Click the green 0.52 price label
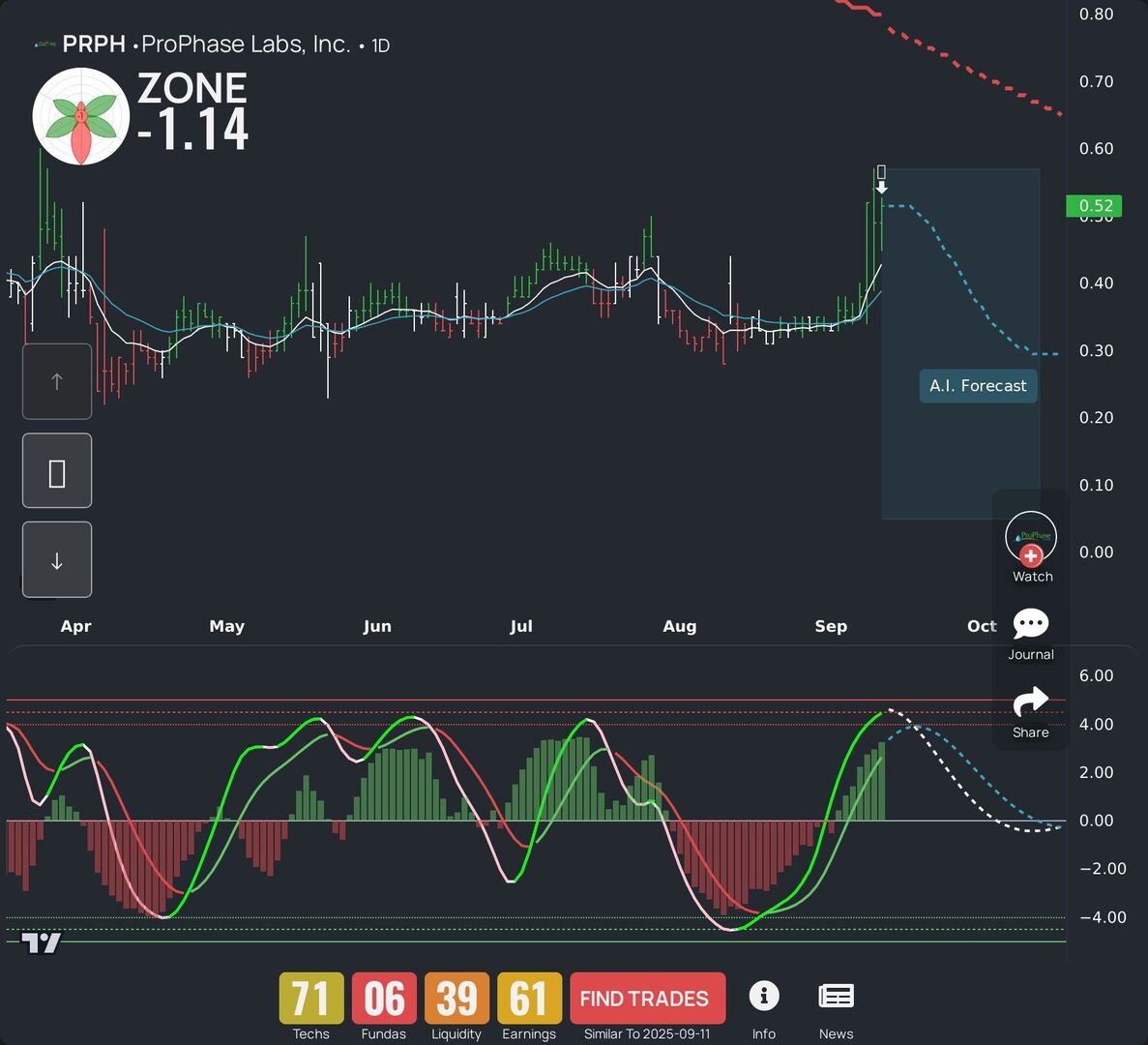Viewport: 1148px width, 1045px height. coord(1094,206)
